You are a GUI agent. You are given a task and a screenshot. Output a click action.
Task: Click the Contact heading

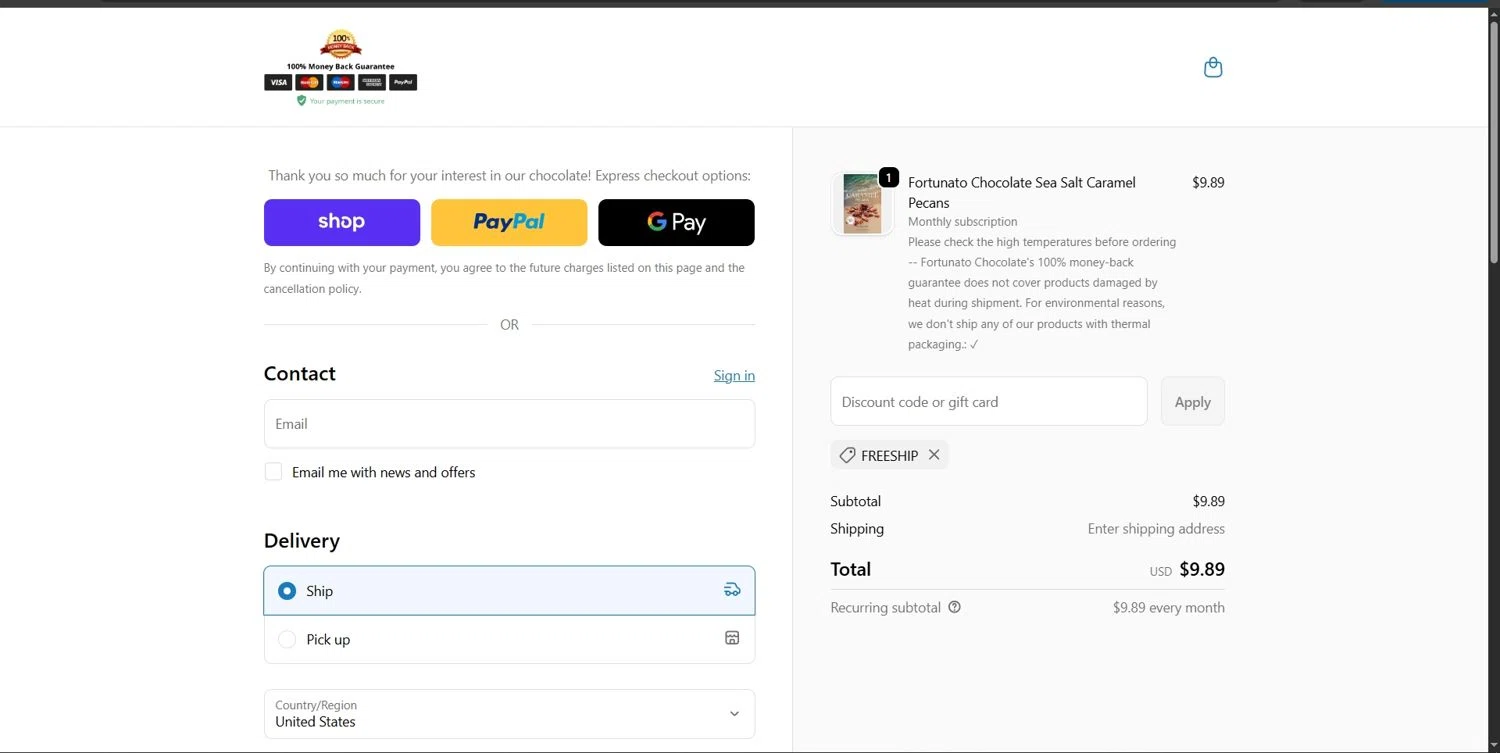click(300, 373)
